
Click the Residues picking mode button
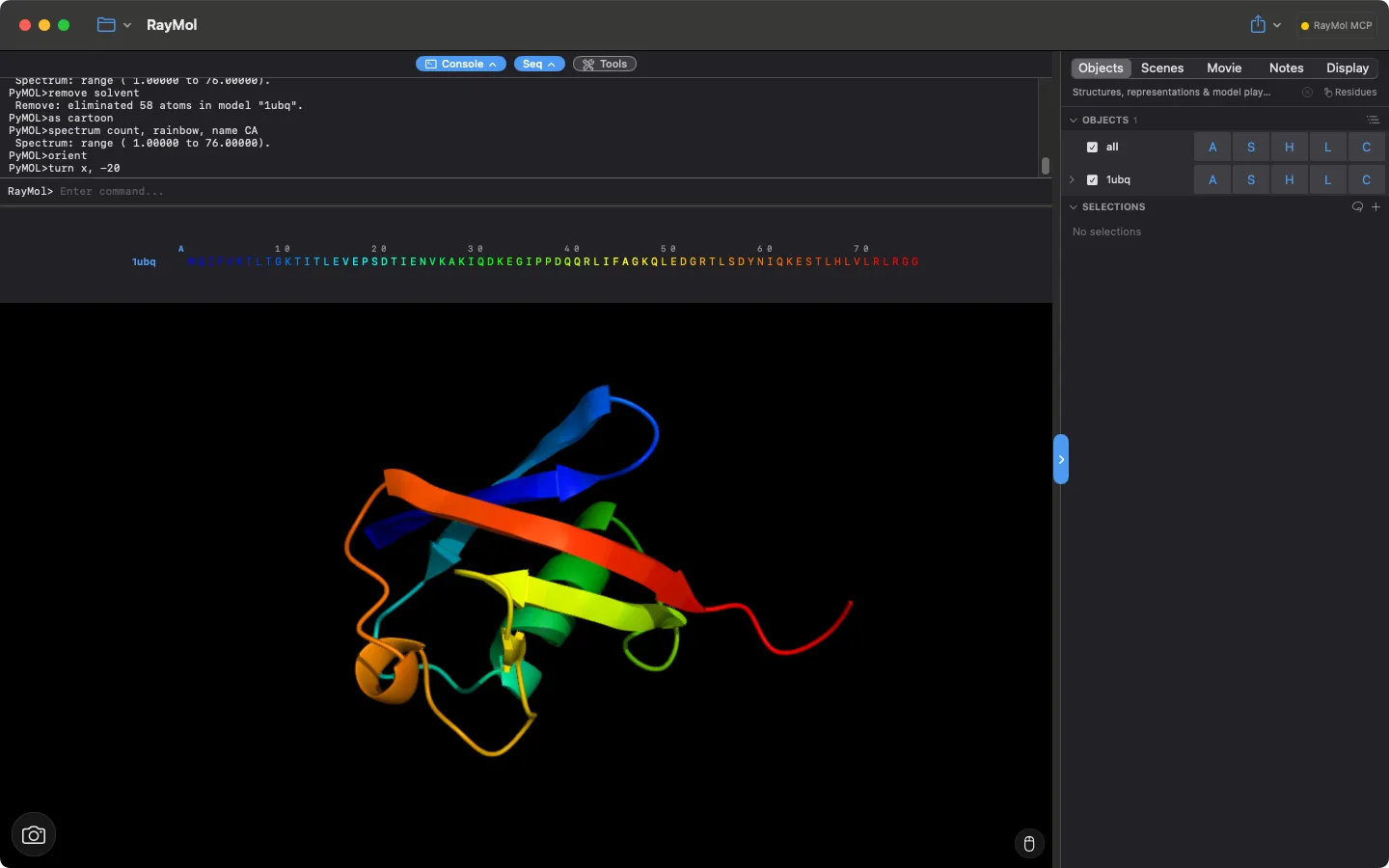1350,93
